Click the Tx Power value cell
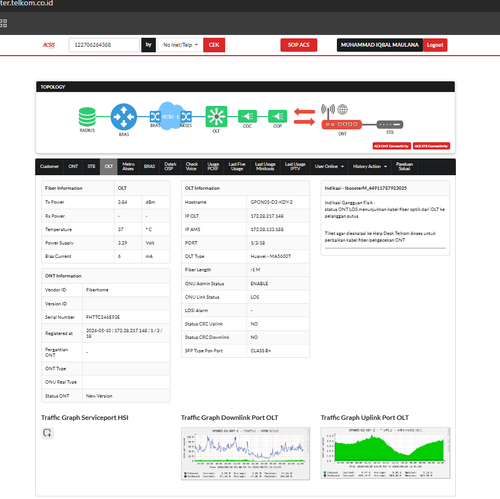The width and height of the screenshot is (500, 499). [128, 202]
